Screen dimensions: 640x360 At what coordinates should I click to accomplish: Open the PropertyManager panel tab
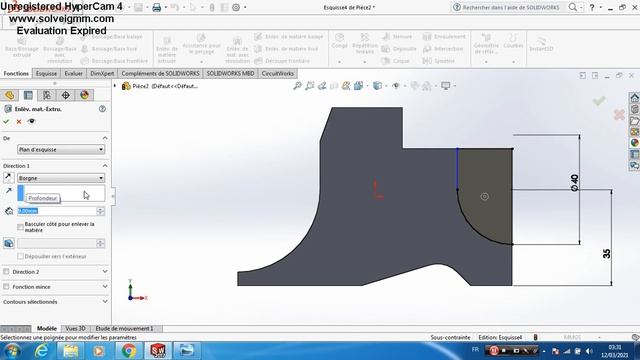pos(28,95)
